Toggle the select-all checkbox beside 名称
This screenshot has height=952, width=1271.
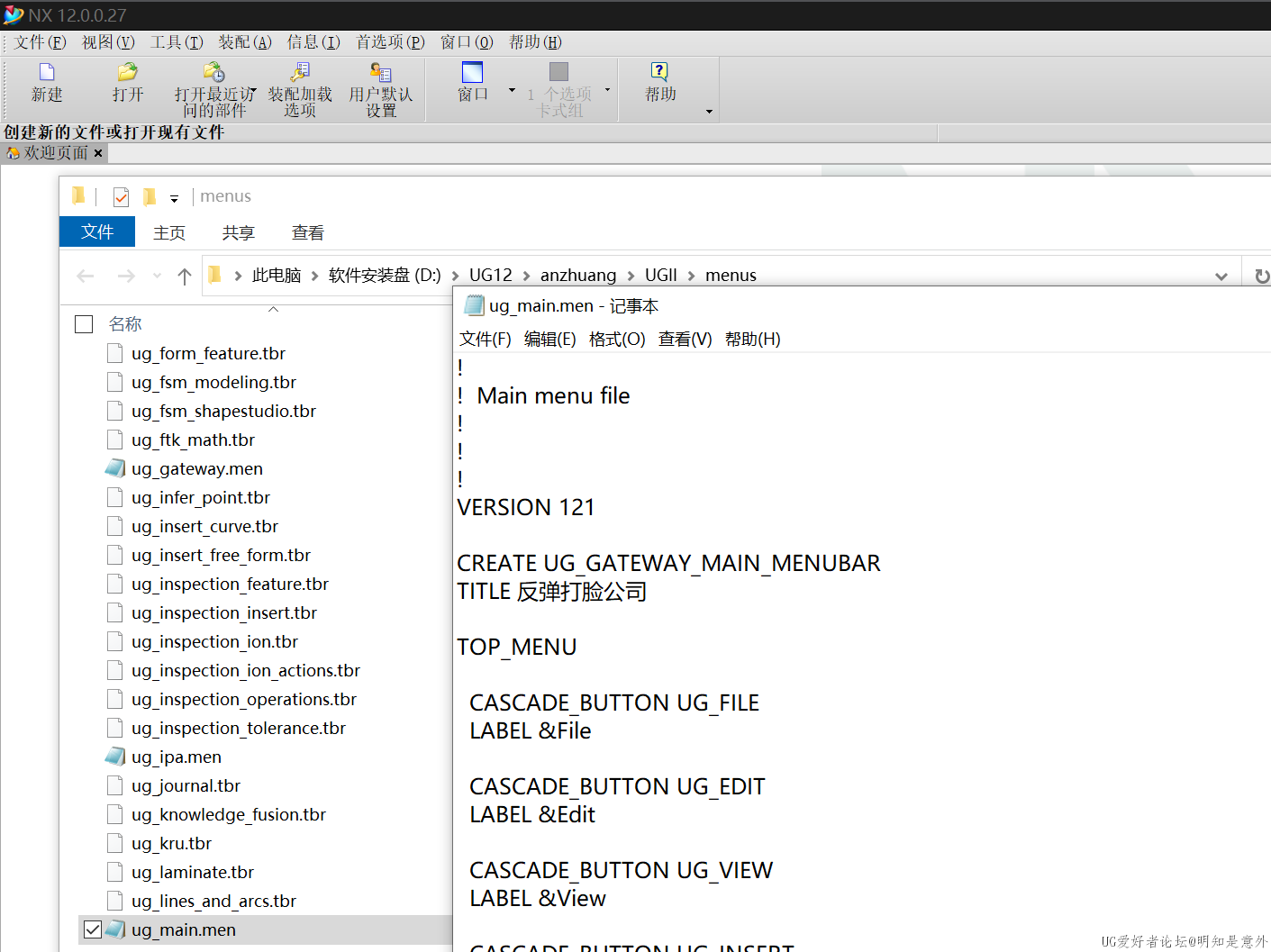[84, 324]
